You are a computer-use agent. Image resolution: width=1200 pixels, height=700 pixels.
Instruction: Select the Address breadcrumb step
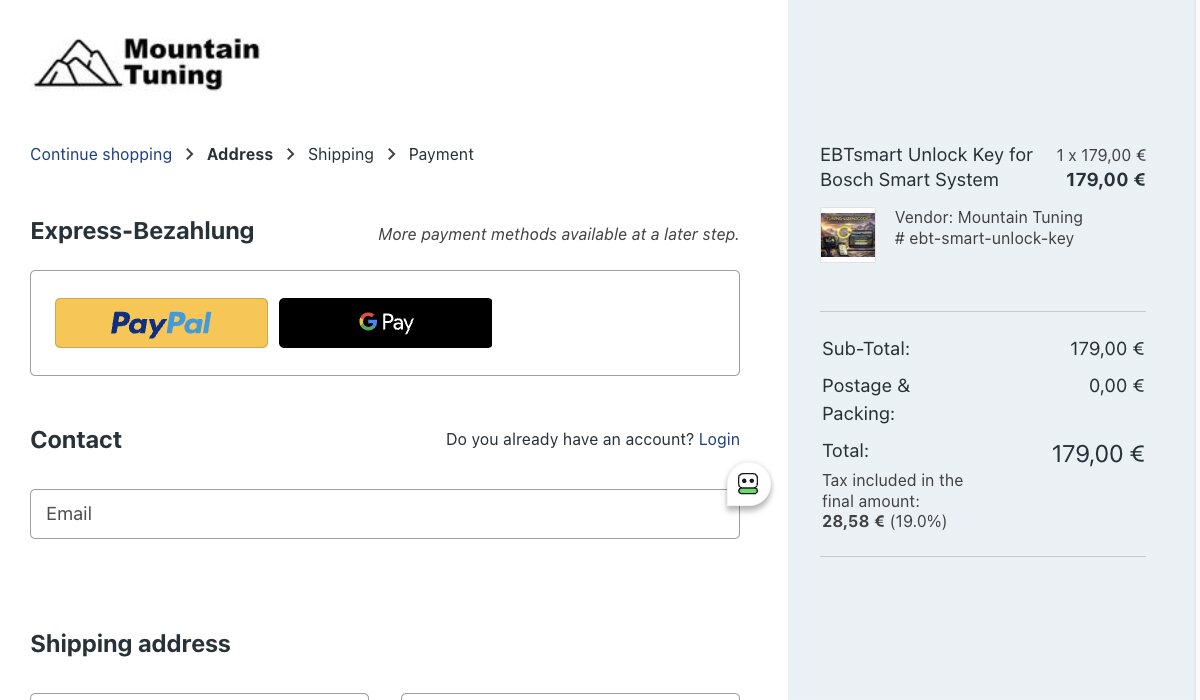pos(240,154)
